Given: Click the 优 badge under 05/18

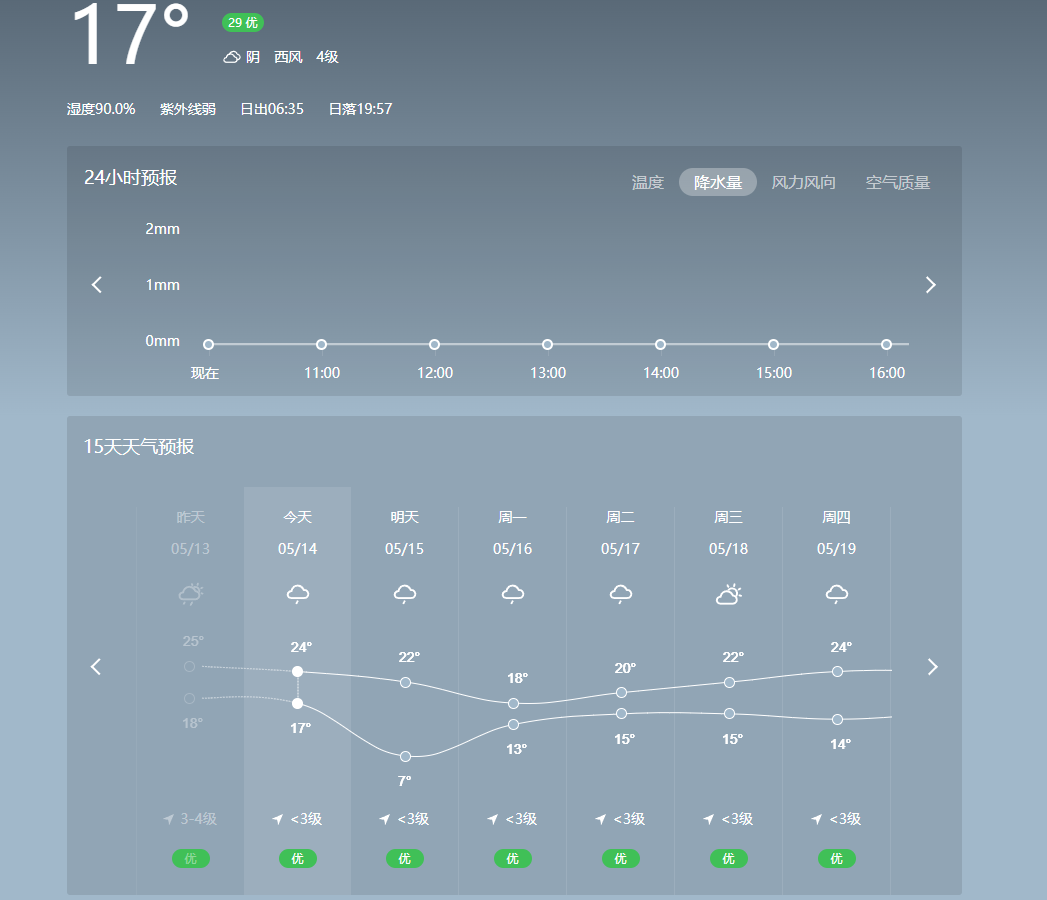Looking at the screenshot, I should click(728, 859).
